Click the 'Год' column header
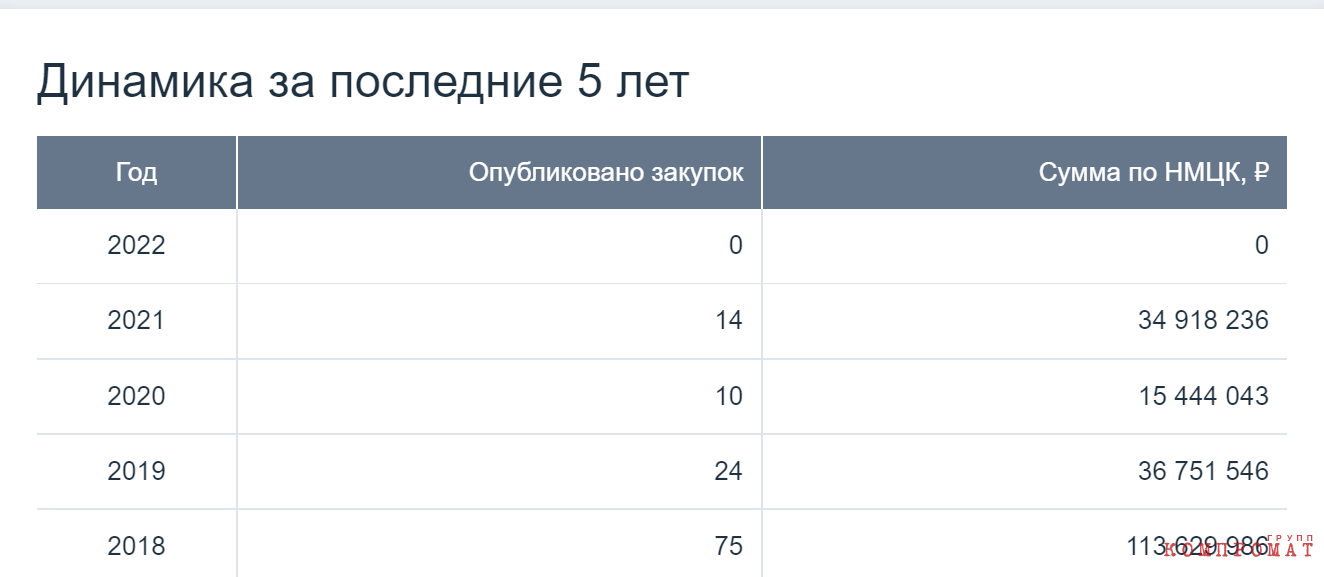 click(136, 172)
